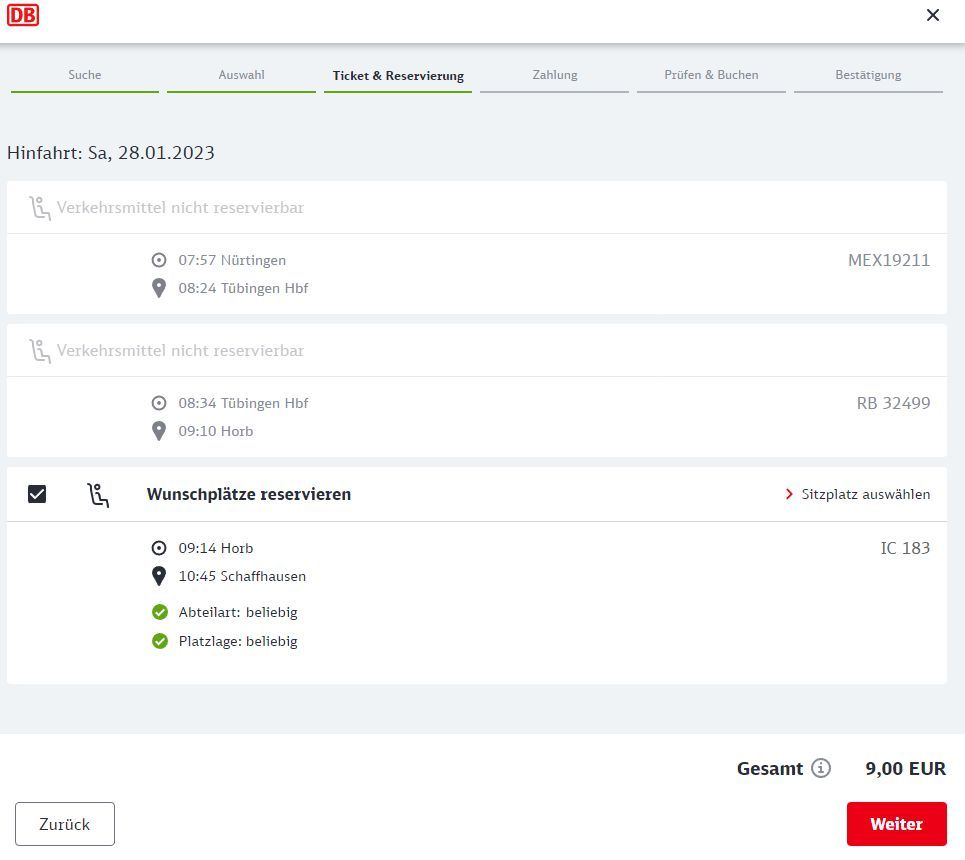Viewport: 965px width, 860px height.
Task: Click '07:57 Nürtingen' departure text
Action: pyautogui.click(x=232, y=260)
